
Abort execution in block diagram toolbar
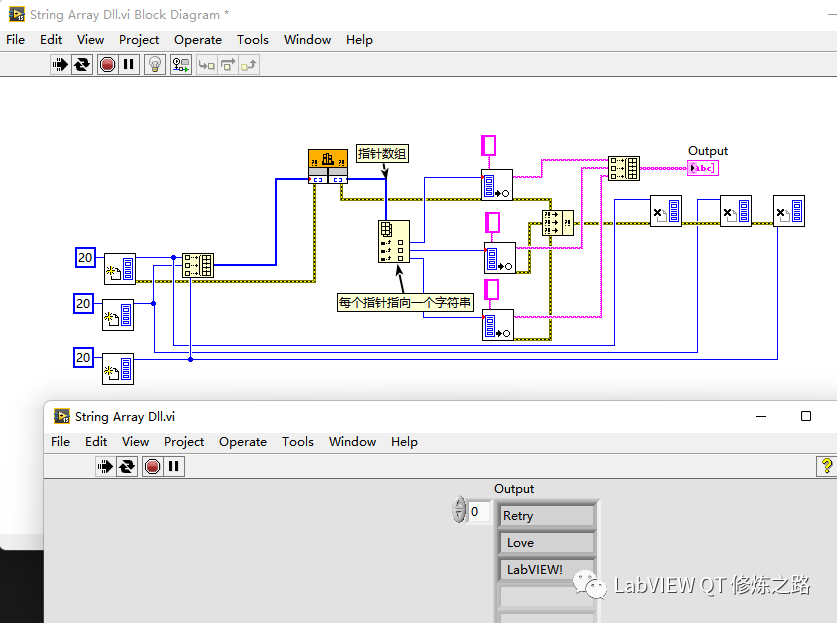pos(107,65)
